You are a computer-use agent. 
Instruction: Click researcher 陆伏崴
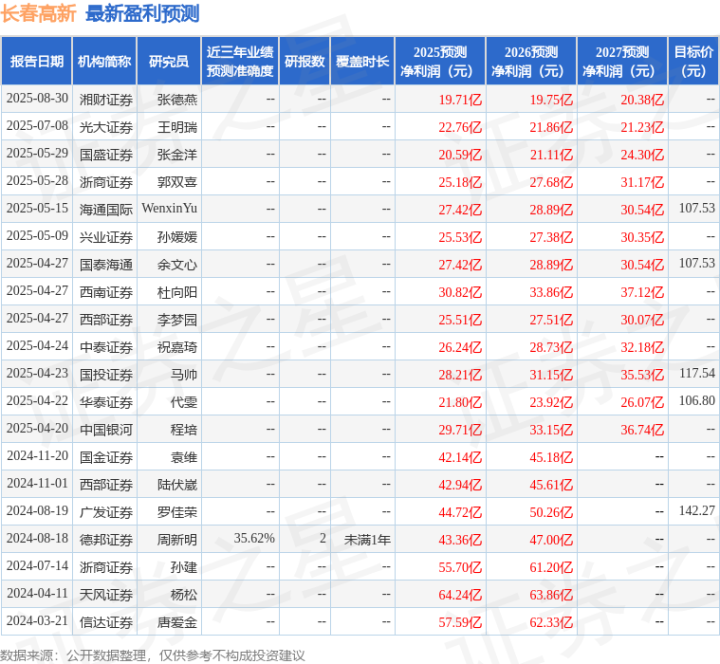pyautogui.click(x=177, y=485)
